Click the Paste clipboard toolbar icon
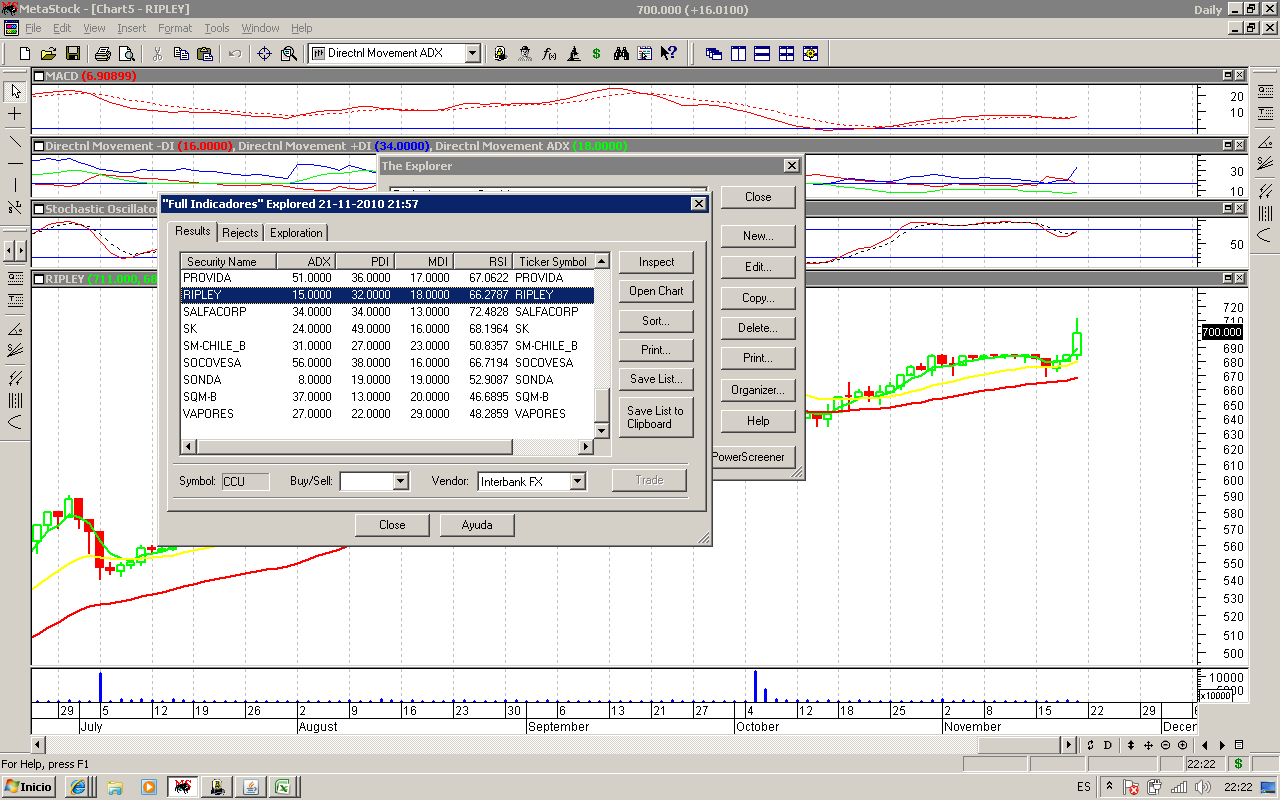Image resolution: width=1280 pixels, height=800 pixels. coord(205,53)
